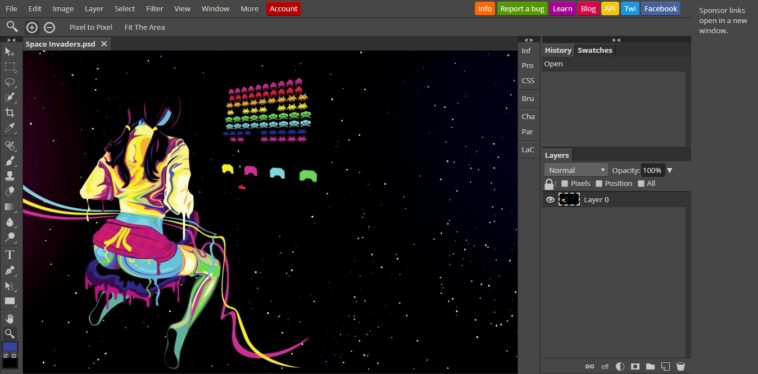The height and width of the screenshot is (374, 758).
Task: Select the Zoom tool in left toolbar
Action: (x=10, y=333)
